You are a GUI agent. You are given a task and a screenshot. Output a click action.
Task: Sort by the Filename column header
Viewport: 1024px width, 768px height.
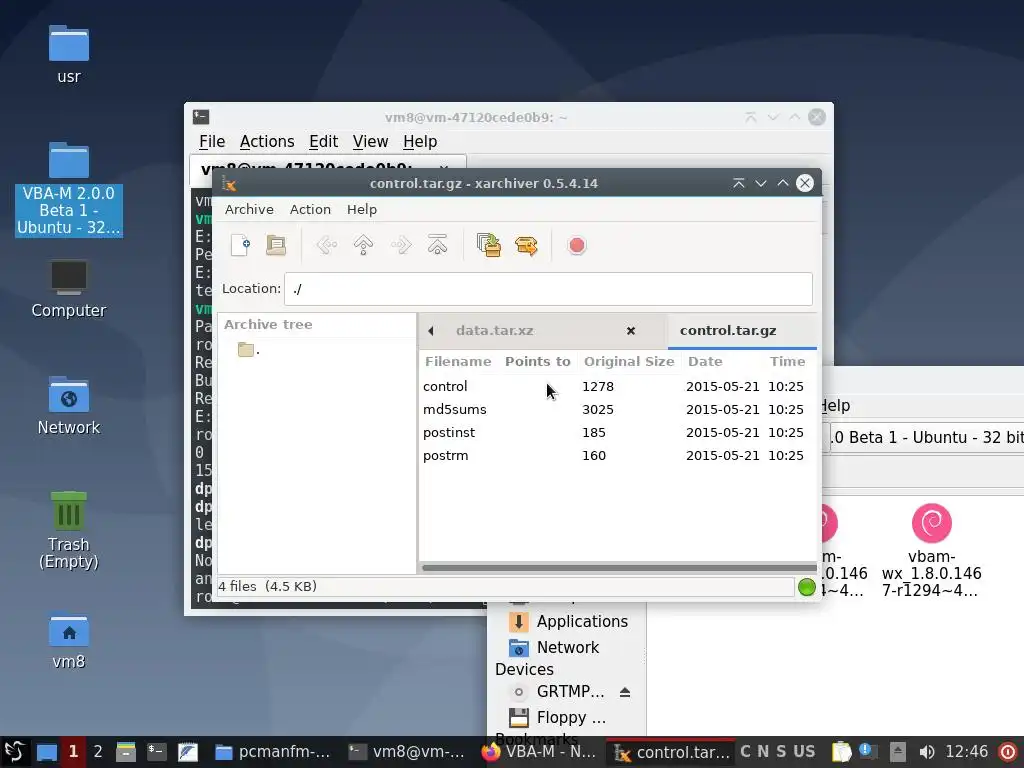[x=458, y=361]
